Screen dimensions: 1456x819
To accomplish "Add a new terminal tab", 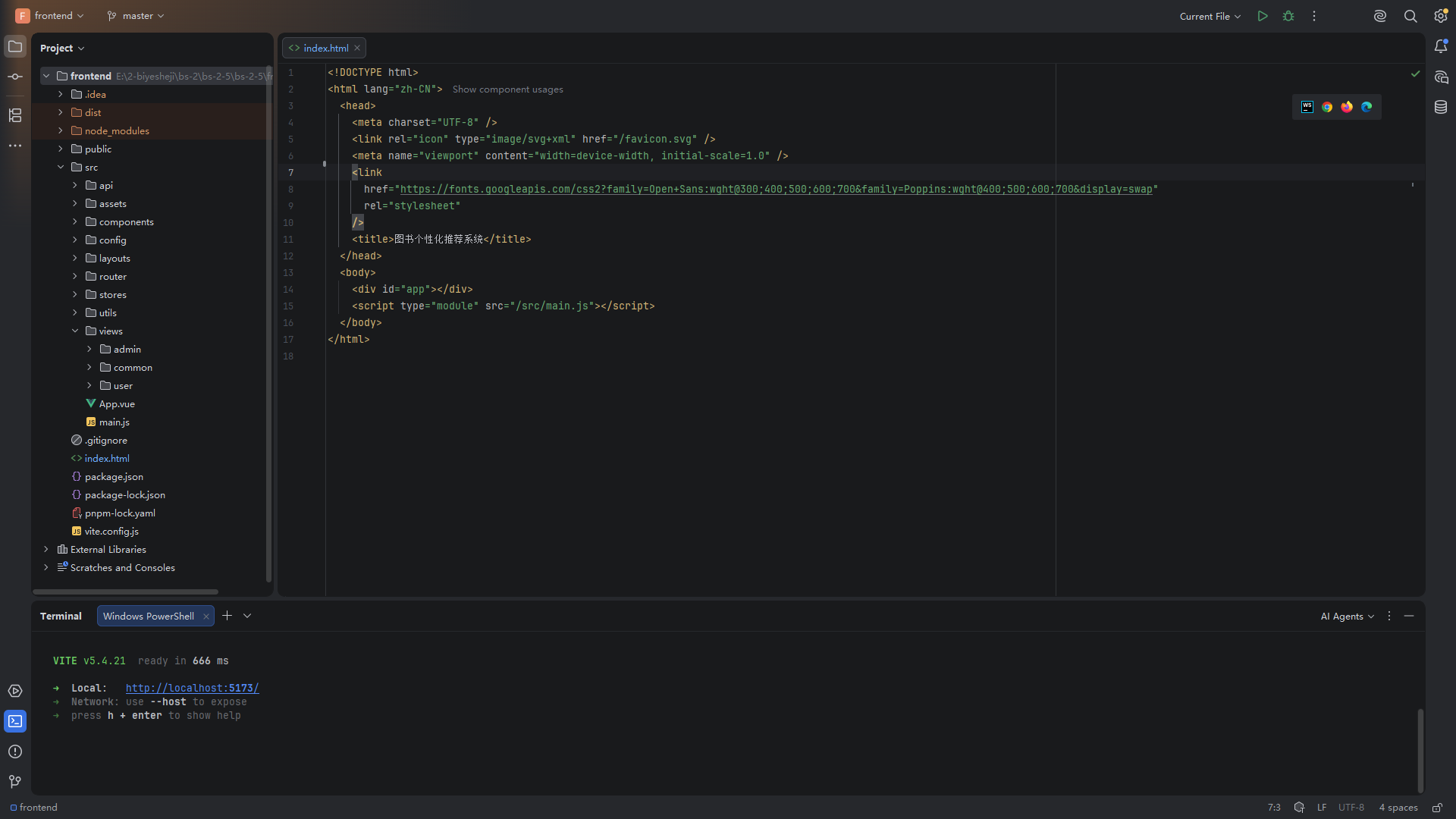I will click(x=227, y=616).
